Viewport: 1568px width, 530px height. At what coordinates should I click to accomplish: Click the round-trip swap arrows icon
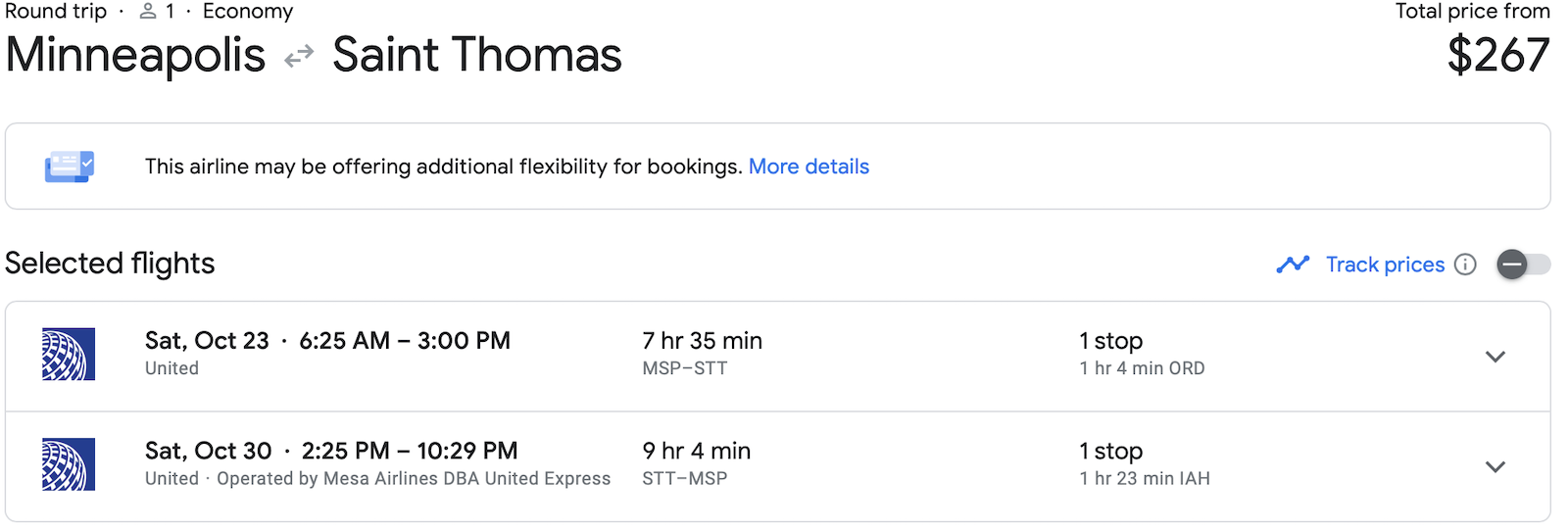(299, 56)
